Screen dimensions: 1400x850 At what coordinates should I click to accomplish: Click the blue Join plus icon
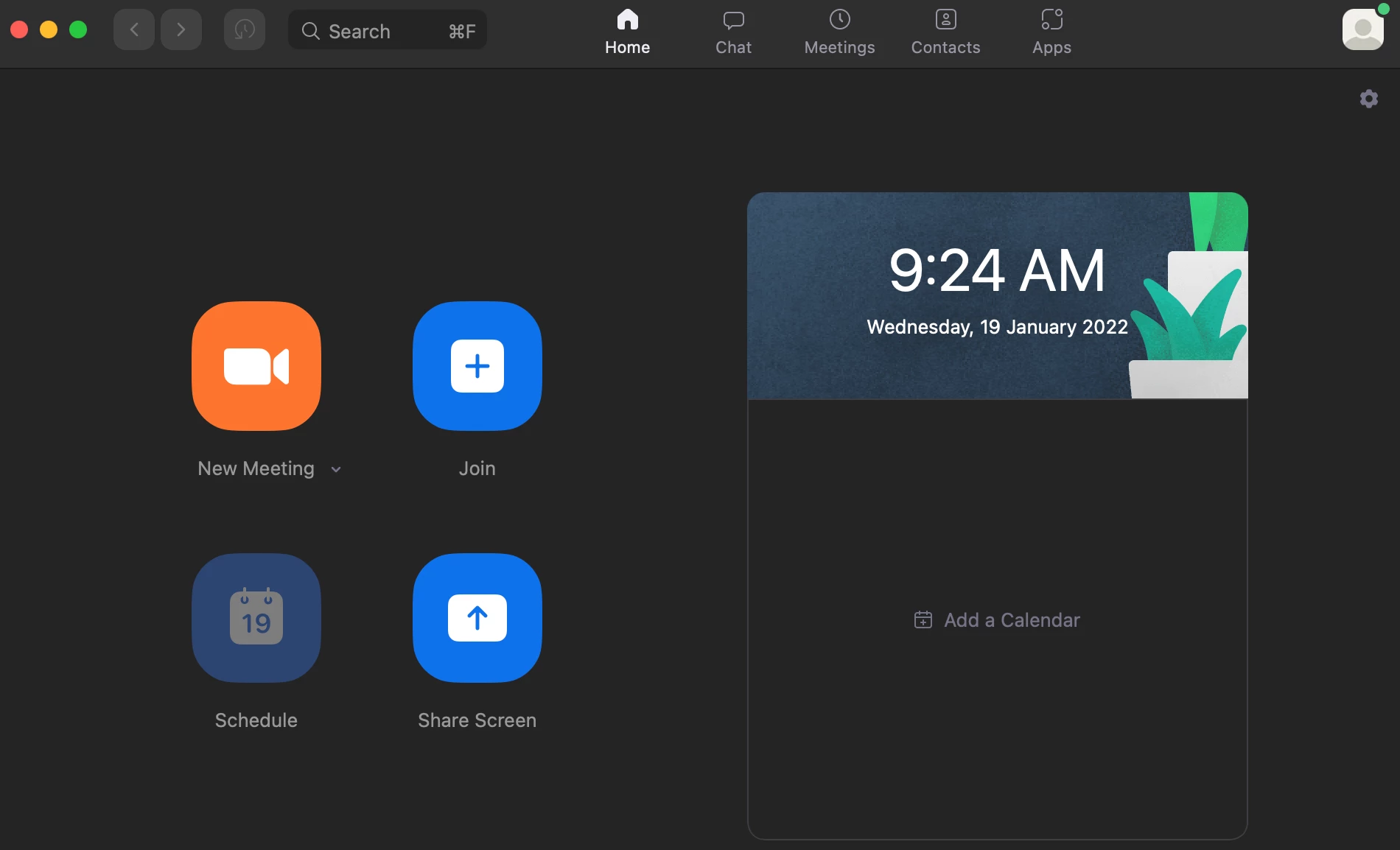pos(477,366)
